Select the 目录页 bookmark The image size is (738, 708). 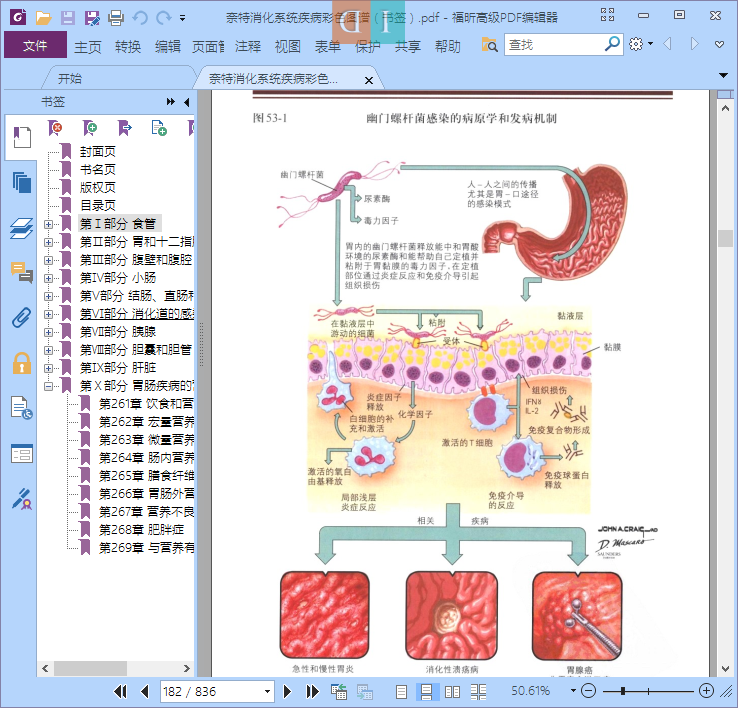click(97, 206)
